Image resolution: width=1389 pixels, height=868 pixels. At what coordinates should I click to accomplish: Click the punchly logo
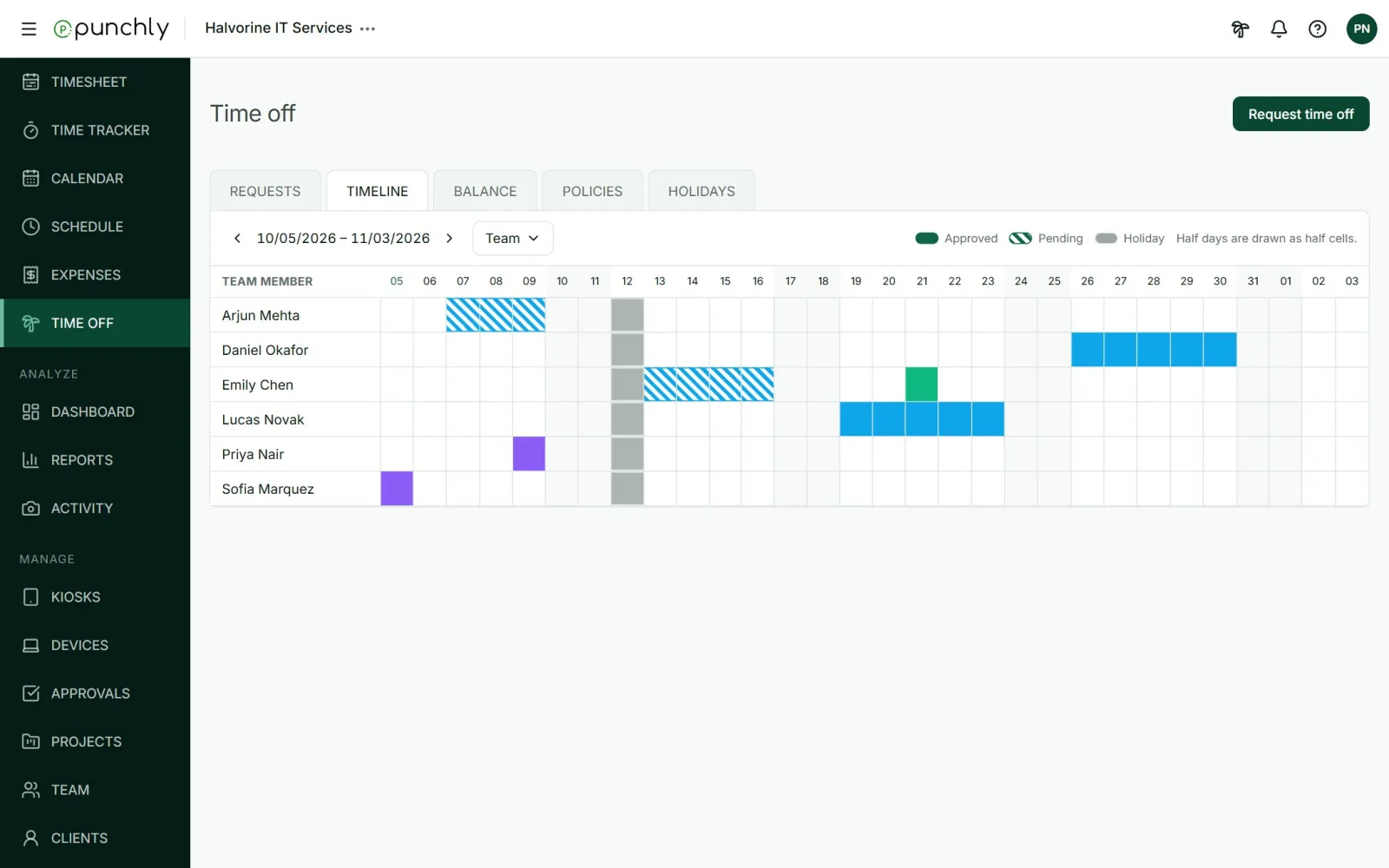tap(111, 29)
